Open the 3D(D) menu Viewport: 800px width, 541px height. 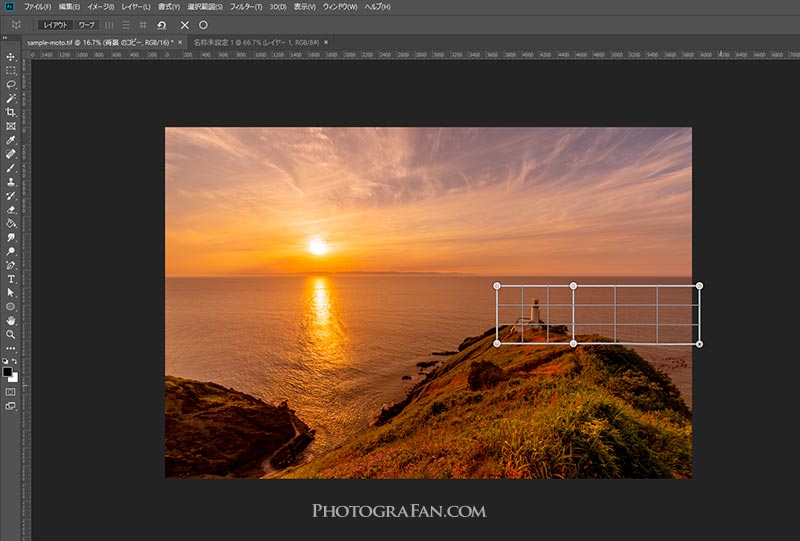coord(278,7)
